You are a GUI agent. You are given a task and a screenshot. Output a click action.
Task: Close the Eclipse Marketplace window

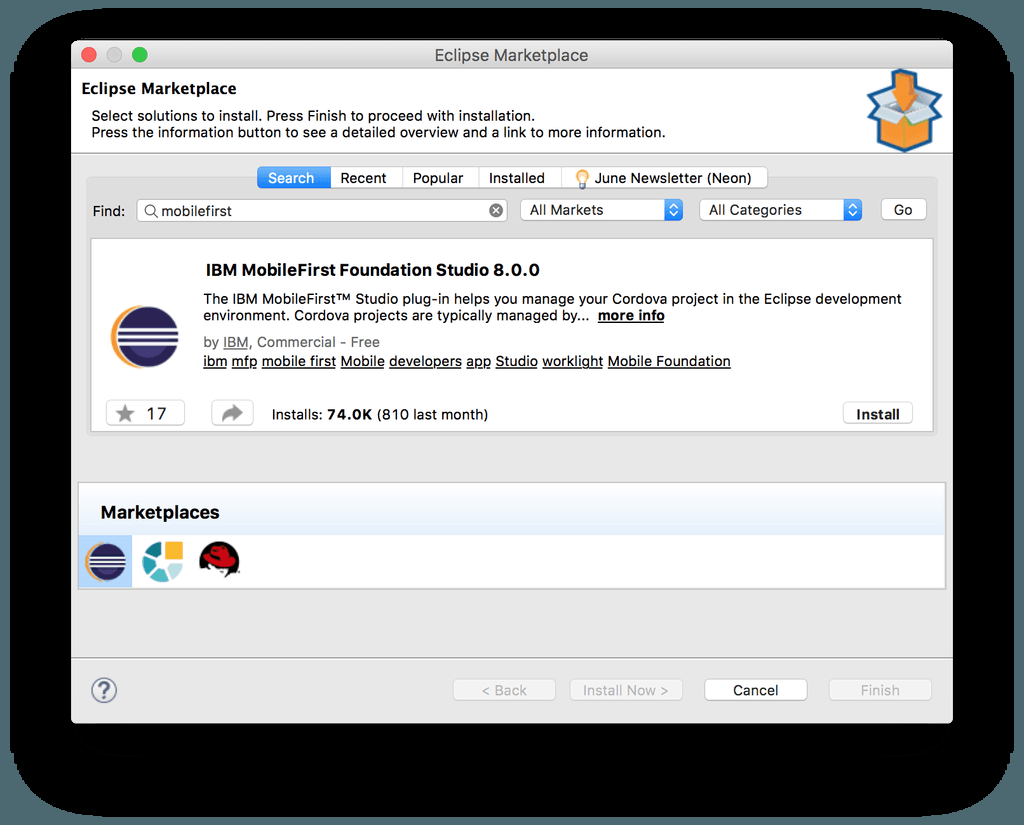pyautogui.click(x=89, y=55)
